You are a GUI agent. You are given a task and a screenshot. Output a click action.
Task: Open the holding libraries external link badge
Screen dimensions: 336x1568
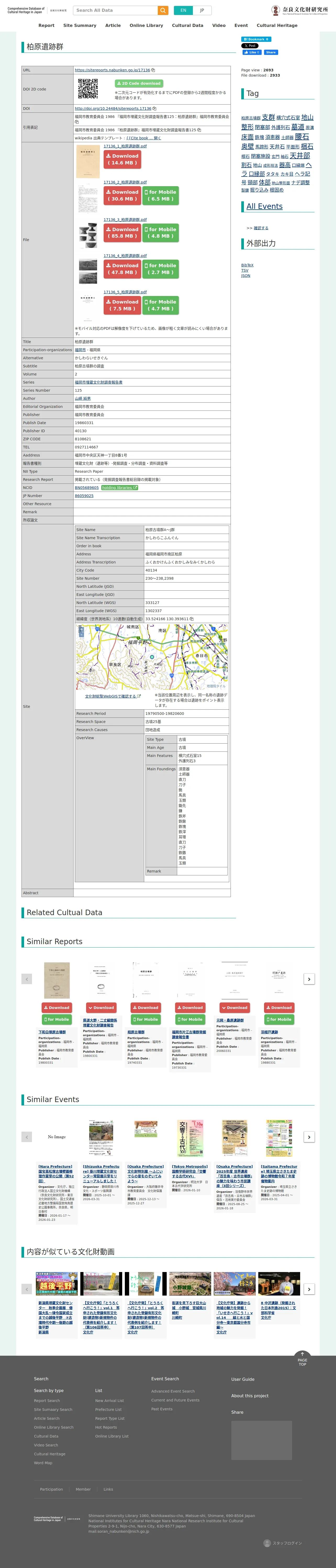(119, 488)
